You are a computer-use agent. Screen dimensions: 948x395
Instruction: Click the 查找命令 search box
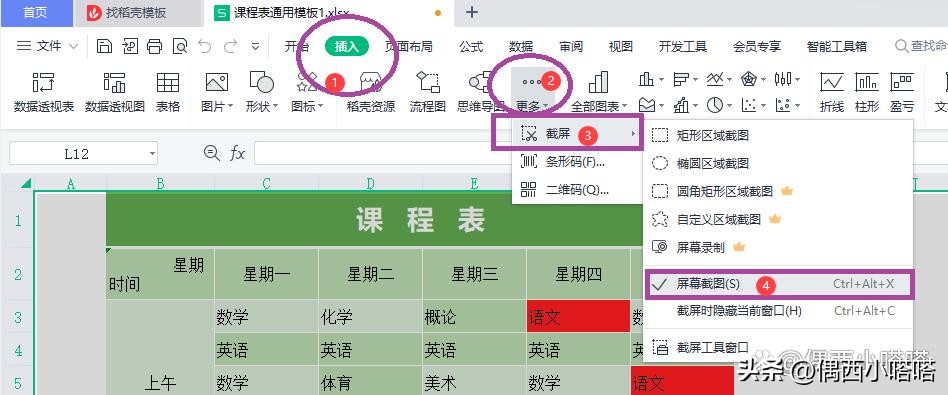click(x=920, y=46)
